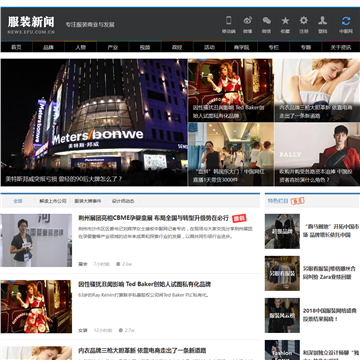Viewport: 360px width, 360px height.
Task: Open the CBME article headline link
Action: (153, 218)
